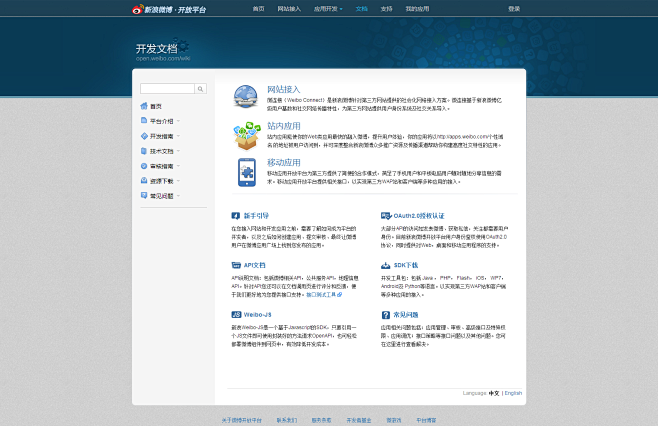Click the home icon beside 首页 in sidebar
Viewport: 658px width, 426px height.
coord(144,106)
